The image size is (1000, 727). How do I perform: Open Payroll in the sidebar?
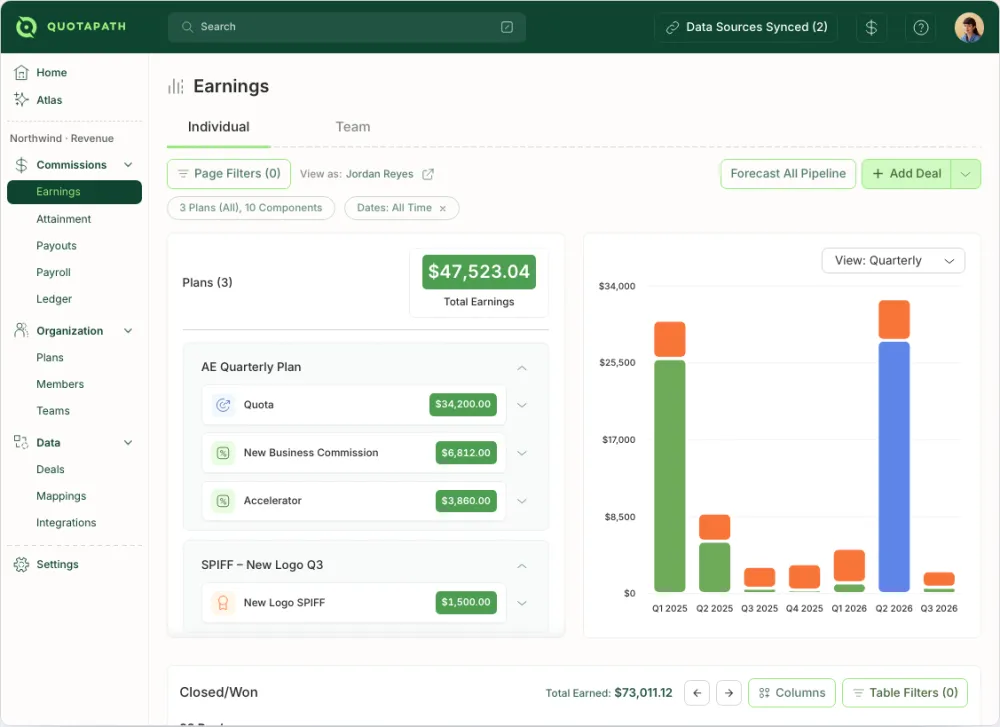(54, 272)
